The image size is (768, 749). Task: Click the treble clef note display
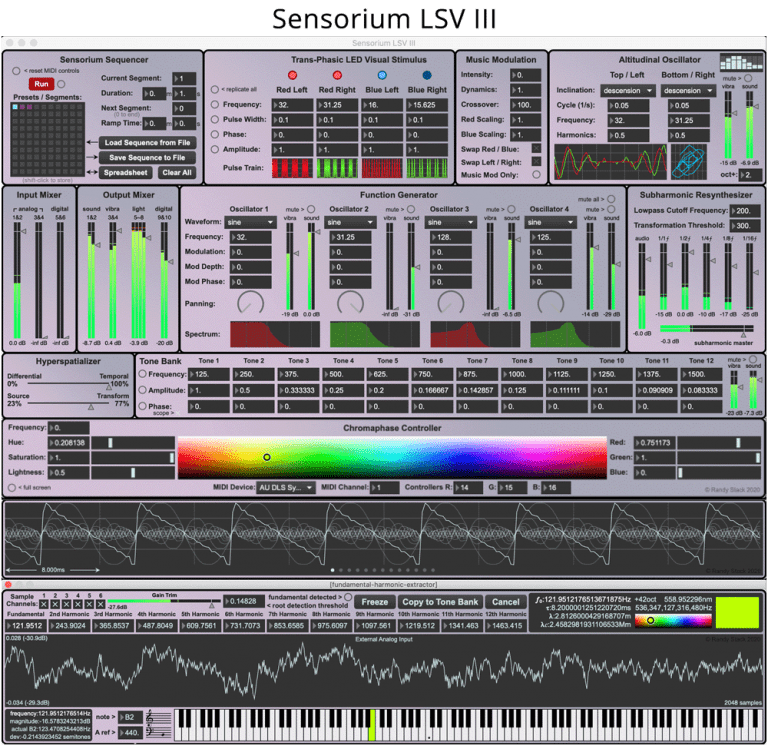click(x=157, y=721)
